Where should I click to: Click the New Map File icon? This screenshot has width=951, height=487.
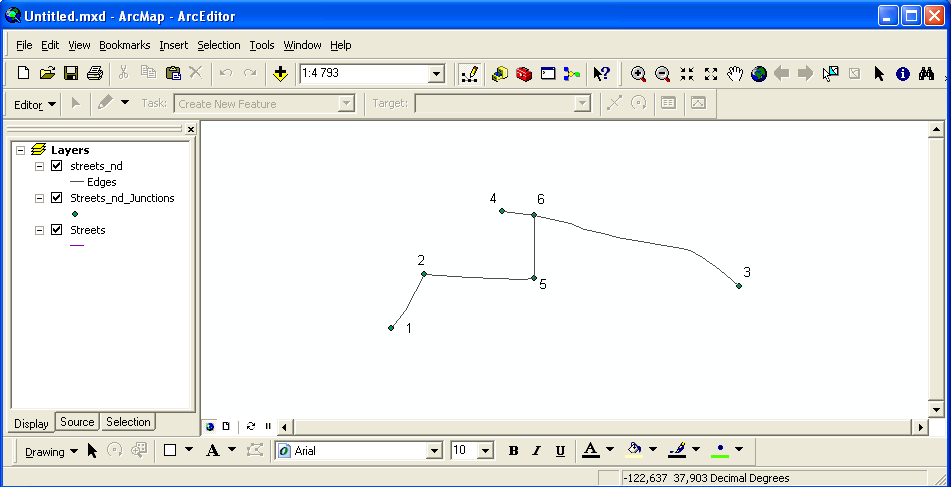tap(23, 73)
